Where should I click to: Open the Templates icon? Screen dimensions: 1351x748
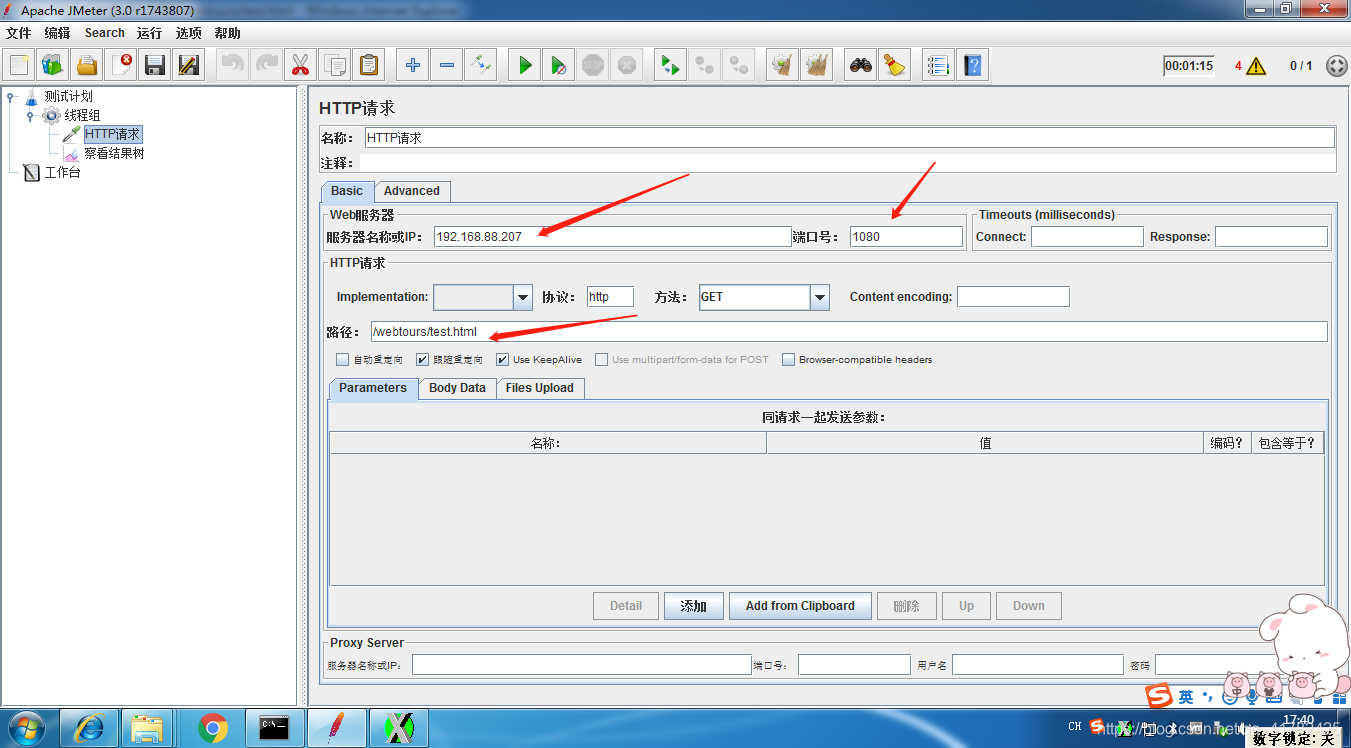tap(53, 66)
